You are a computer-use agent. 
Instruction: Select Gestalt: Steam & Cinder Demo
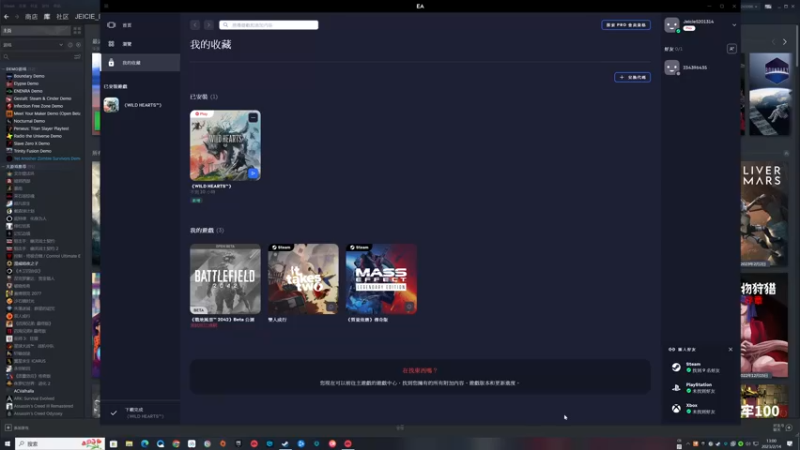[x=42, y=98]
